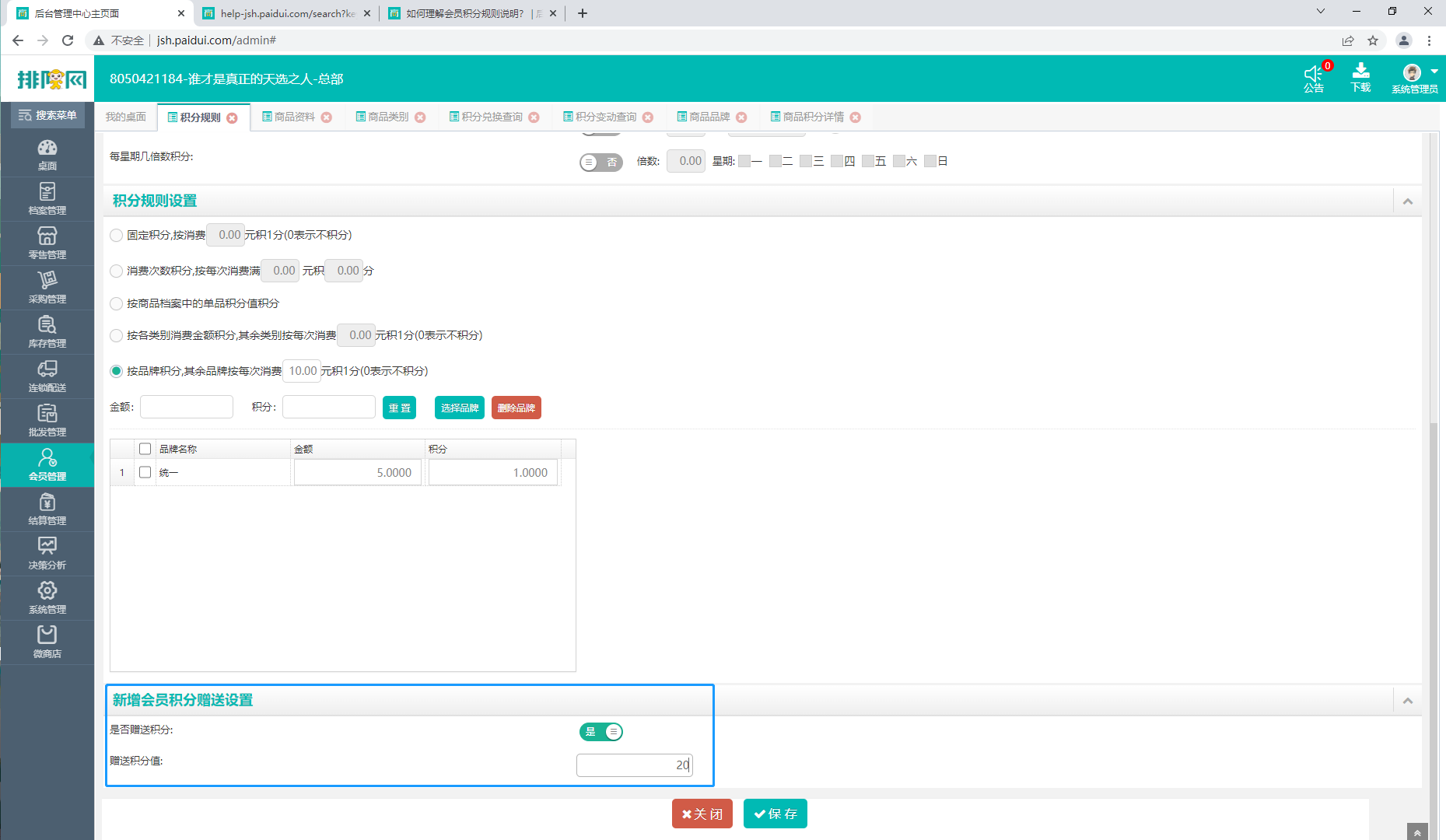1446x840 pixels.
Task: Switch to 商品积分详情 tab
Action: point(807,117)
